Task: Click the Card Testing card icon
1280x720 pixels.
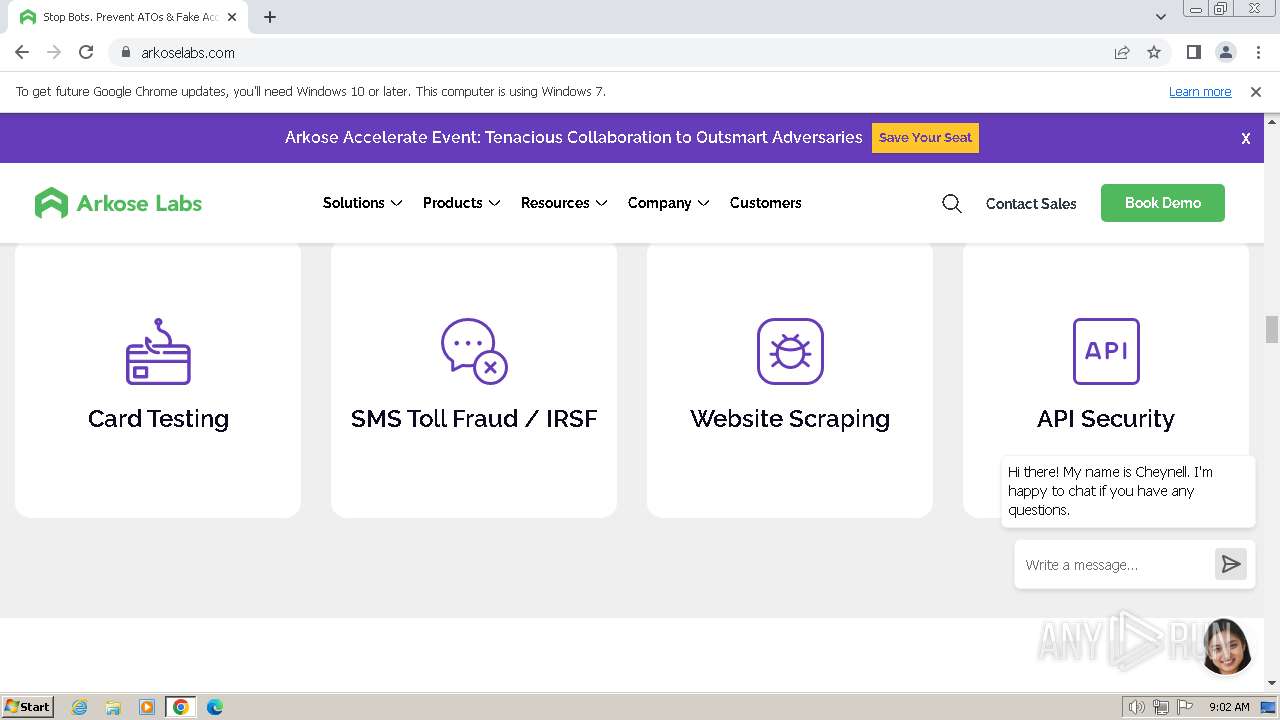Action: pyautogui.click(x=158, y=352)
